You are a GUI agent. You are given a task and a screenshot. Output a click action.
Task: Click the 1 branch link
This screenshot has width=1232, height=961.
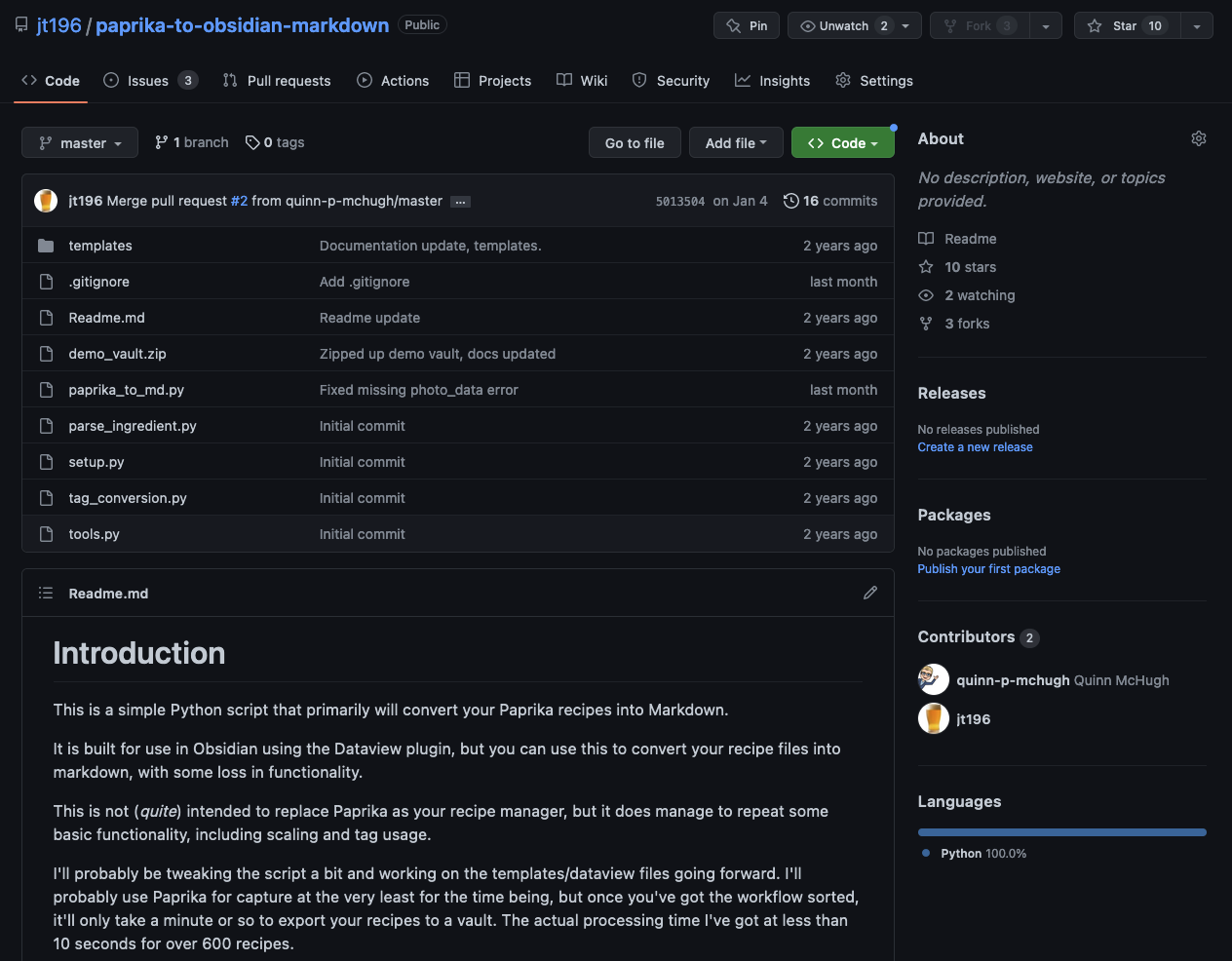(x=192, y=142)
